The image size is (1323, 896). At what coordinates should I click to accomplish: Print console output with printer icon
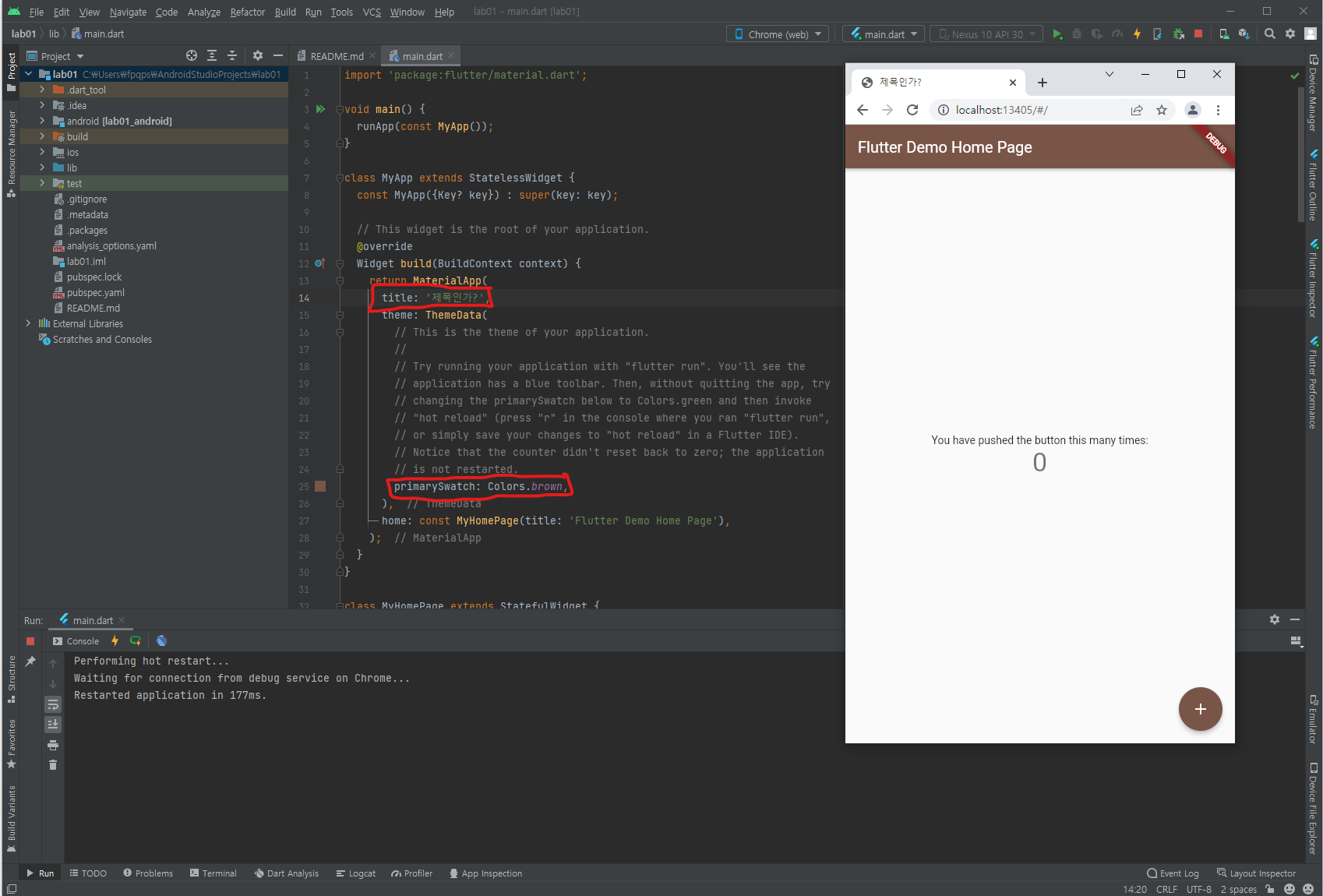(53, 745)
